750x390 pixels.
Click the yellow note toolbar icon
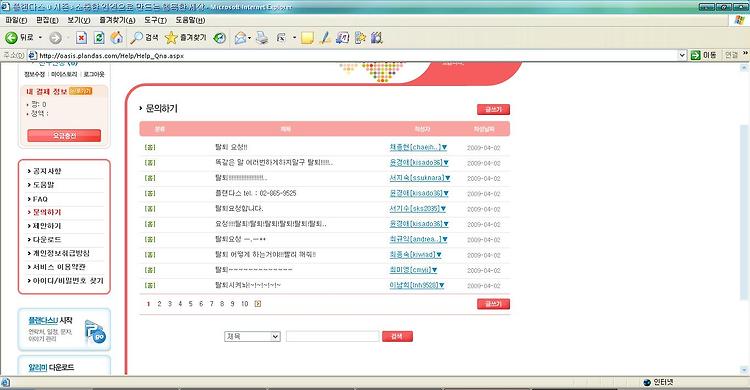(x=307, y=38)
